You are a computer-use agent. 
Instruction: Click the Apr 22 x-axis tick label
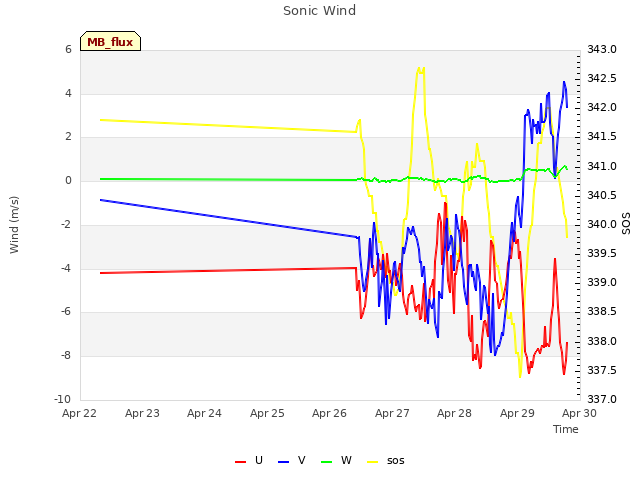[x=79, y=413]
